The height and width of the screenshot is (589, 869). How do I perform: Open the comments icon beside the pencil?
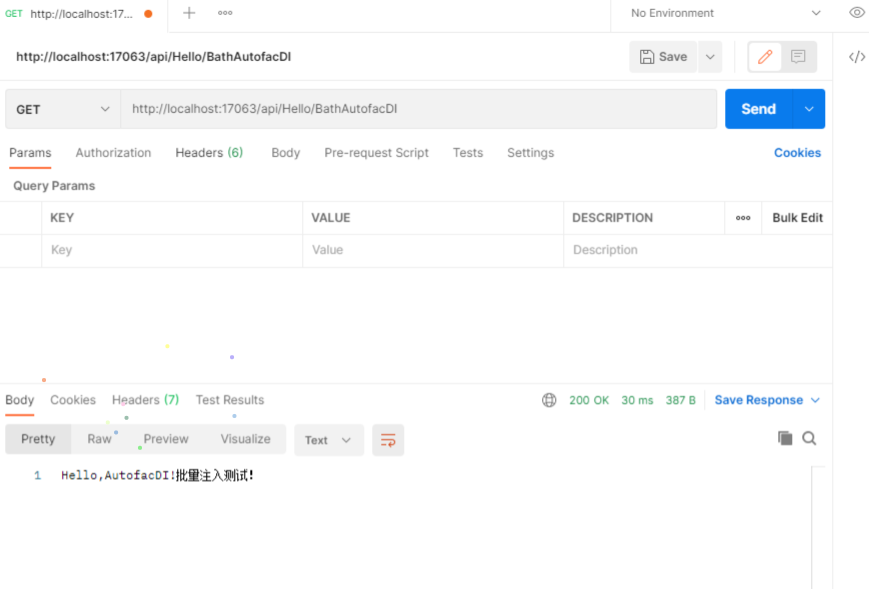798,57
